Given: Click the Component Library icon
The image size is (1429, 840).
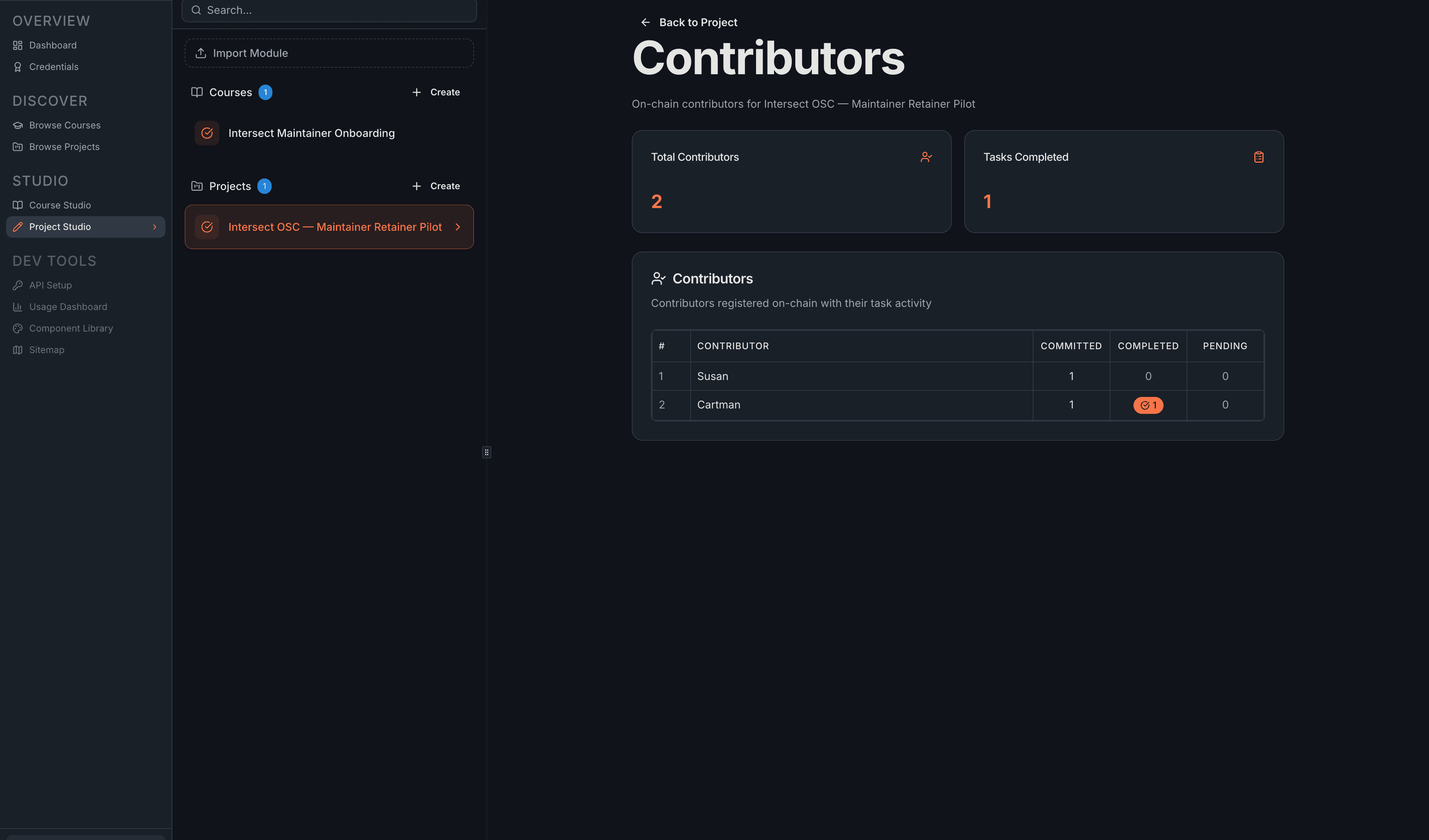Looking at the screenshot, I should [x=17, y=328].
